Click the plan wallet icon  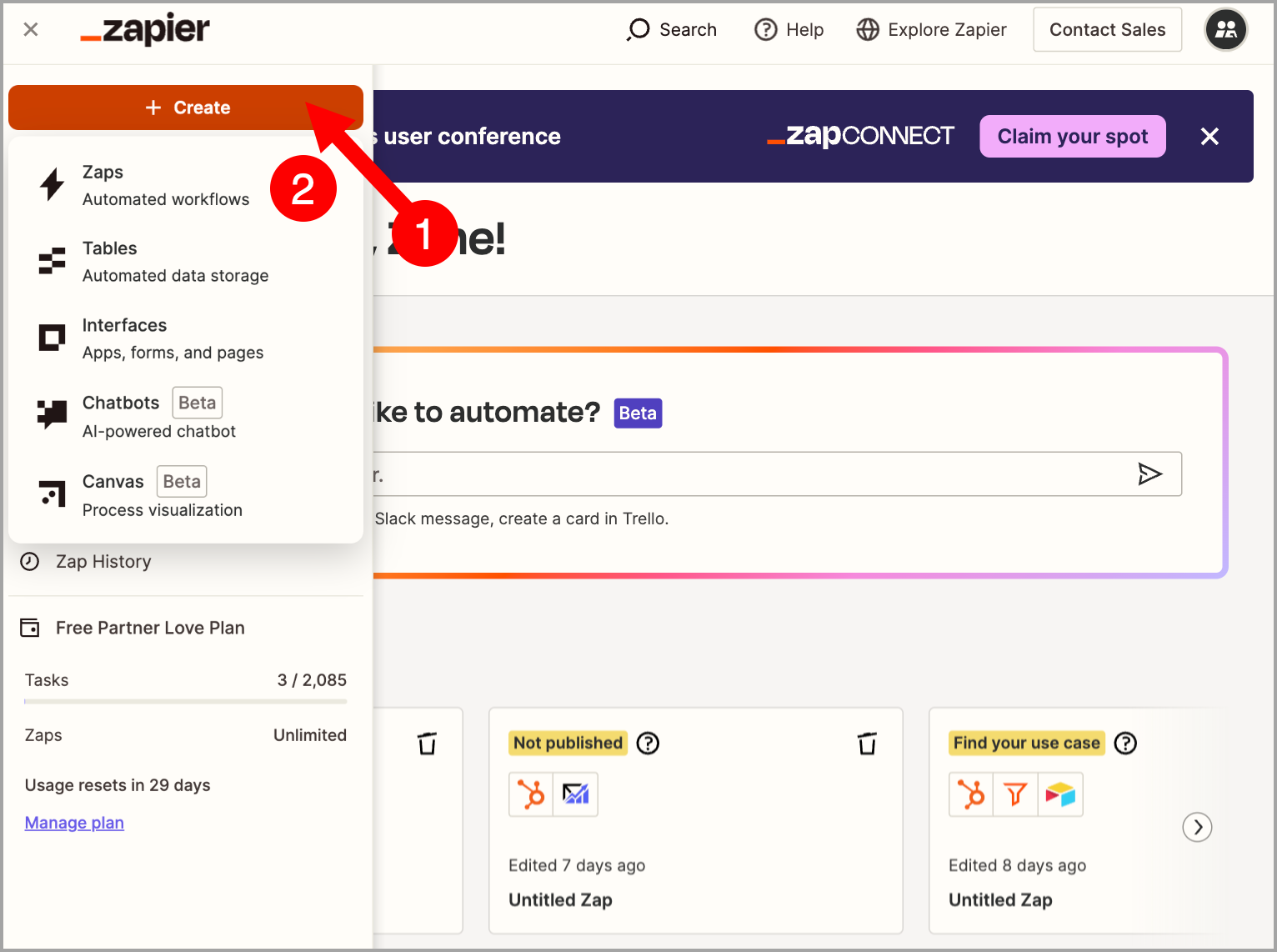click(30, 628)
